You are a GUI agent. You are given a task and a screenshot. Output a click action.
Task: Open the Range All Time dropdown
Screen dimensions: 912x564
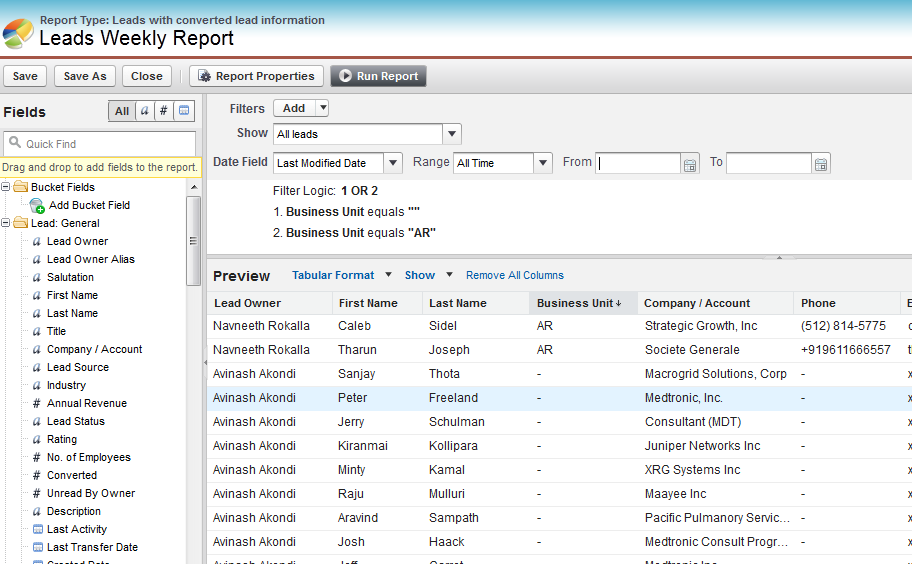[x=542, y=163]
